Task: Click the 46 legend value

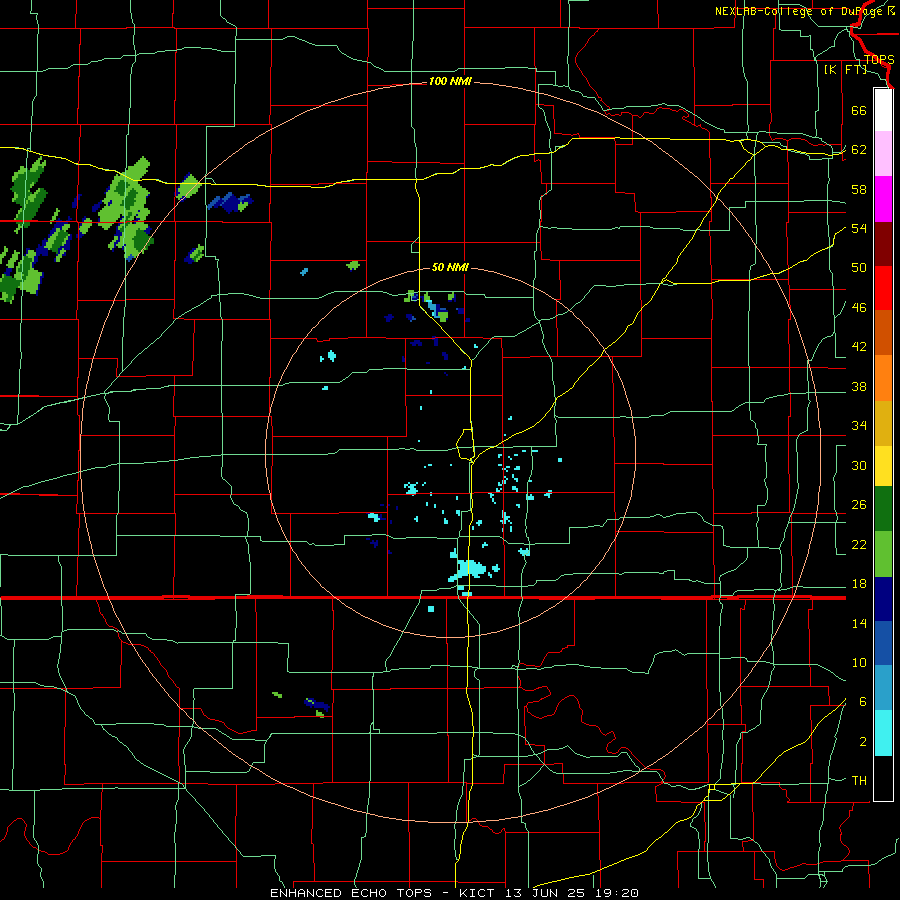Action: coord(859,307)
